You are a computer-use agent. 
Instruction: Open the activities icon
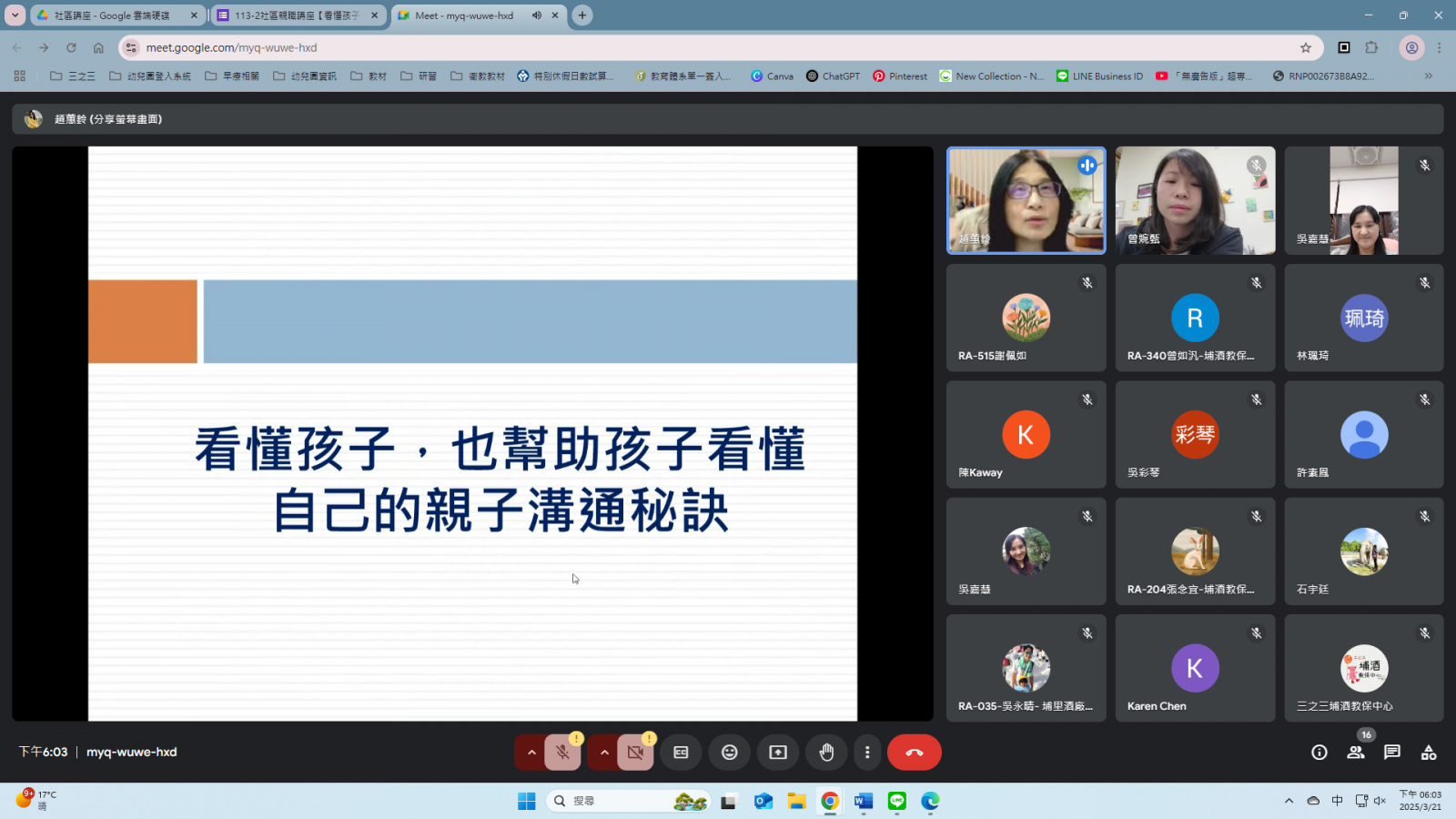pos(1428,753)
